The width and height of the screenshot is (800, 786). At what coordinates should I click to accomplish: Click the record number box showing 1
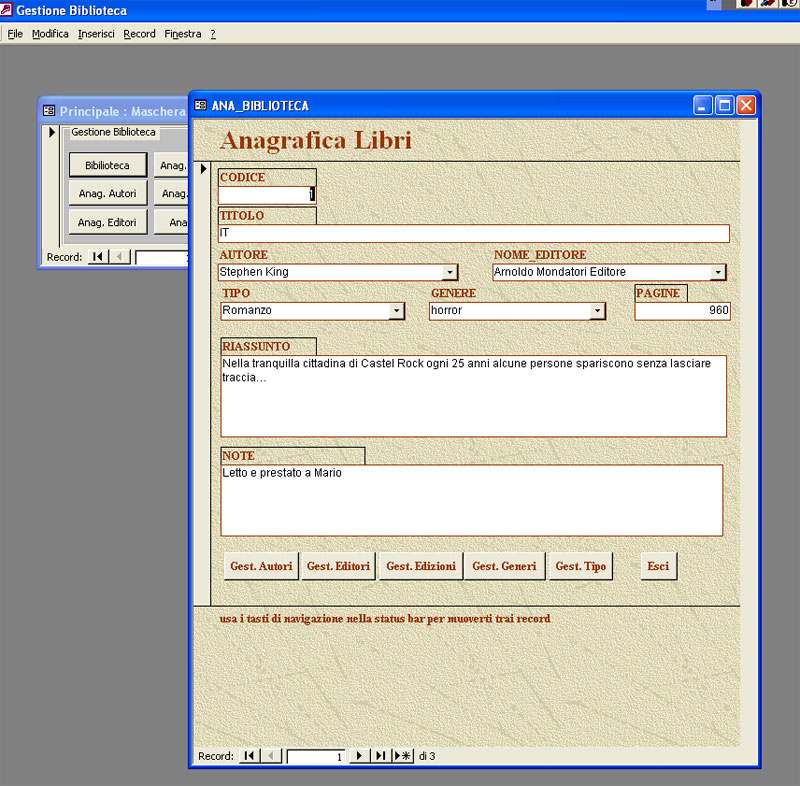(x=316, y=756)
